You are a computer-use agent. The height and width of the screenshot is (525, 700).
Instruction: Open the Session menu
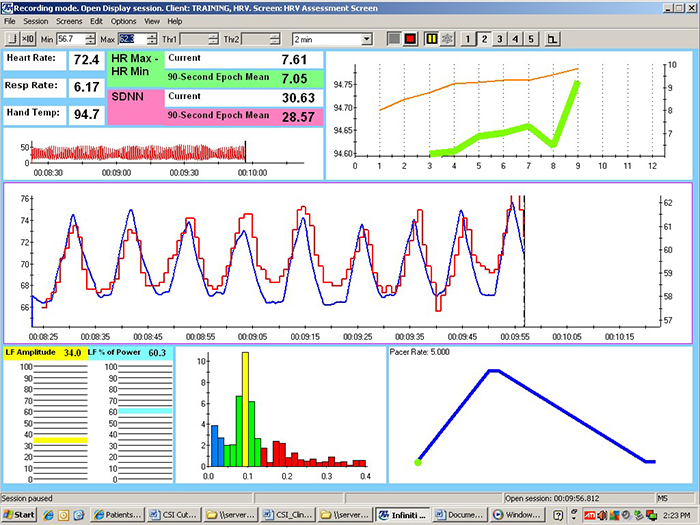[x=35, y=20]
